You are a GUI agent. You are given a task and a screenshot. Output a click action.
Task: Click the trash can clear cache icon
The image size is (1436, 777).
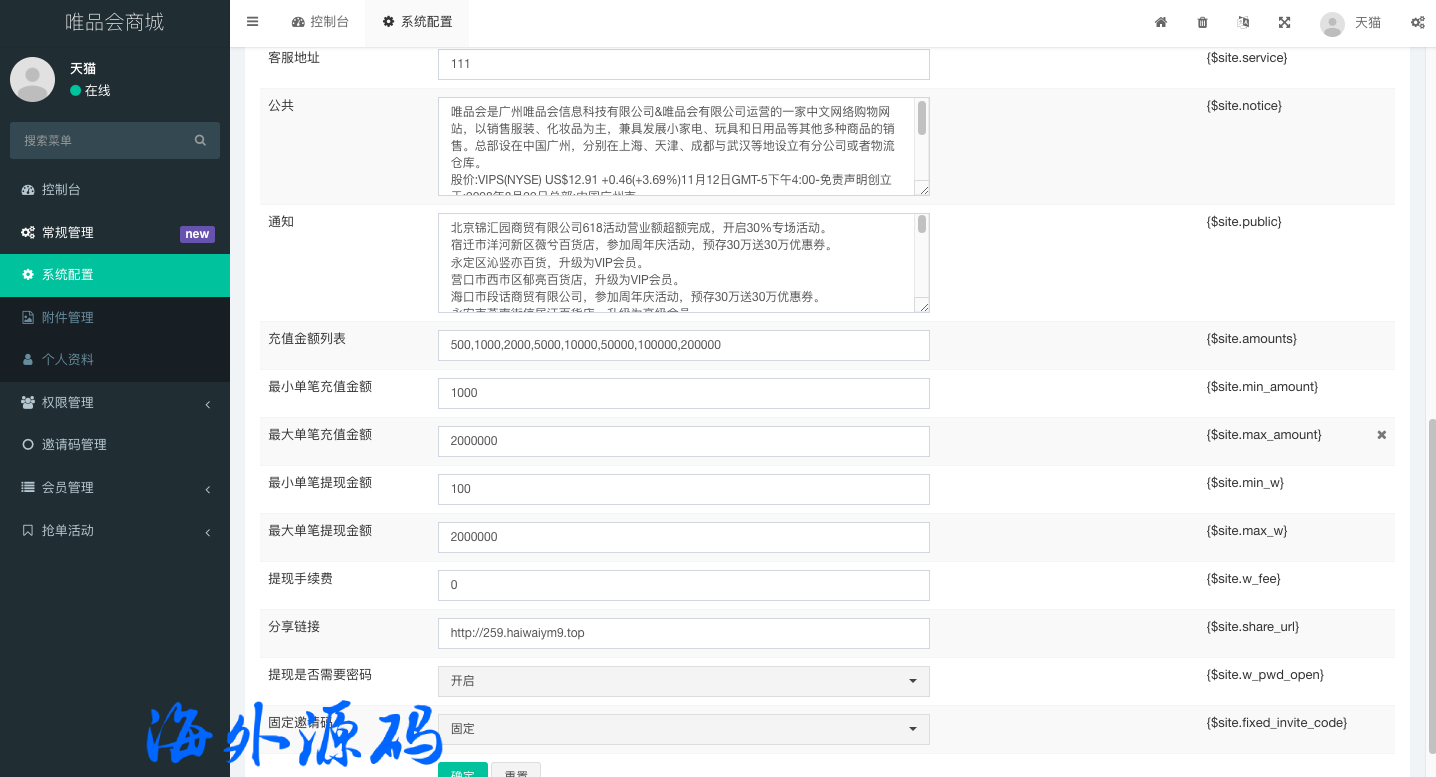[x=1202, y=22]
